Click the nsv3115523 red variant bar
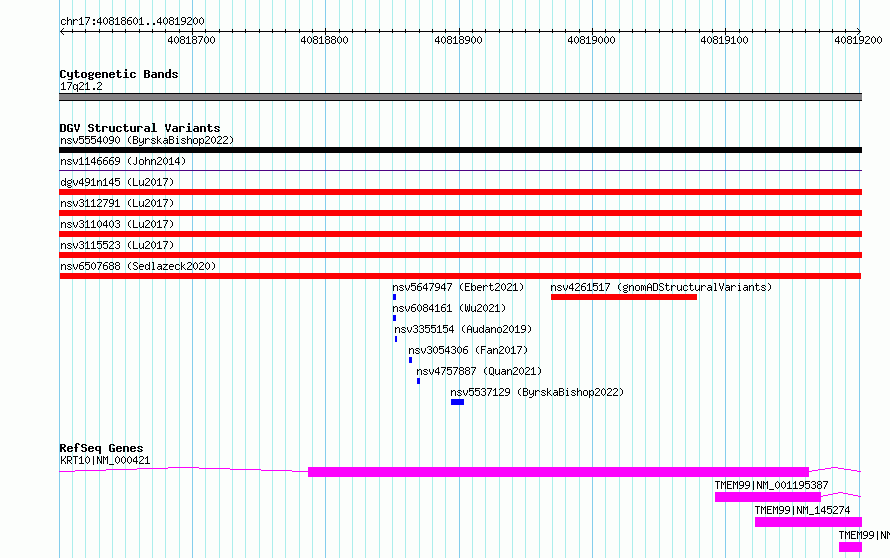 460,255
